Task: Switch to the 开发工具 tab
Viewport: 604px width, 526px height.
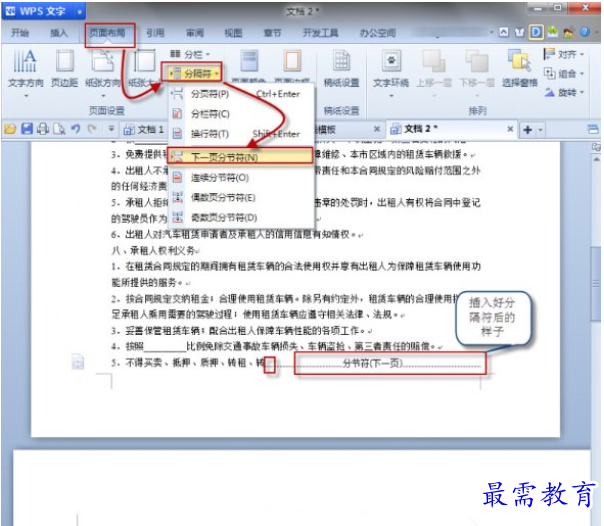Action: (320, 33)
